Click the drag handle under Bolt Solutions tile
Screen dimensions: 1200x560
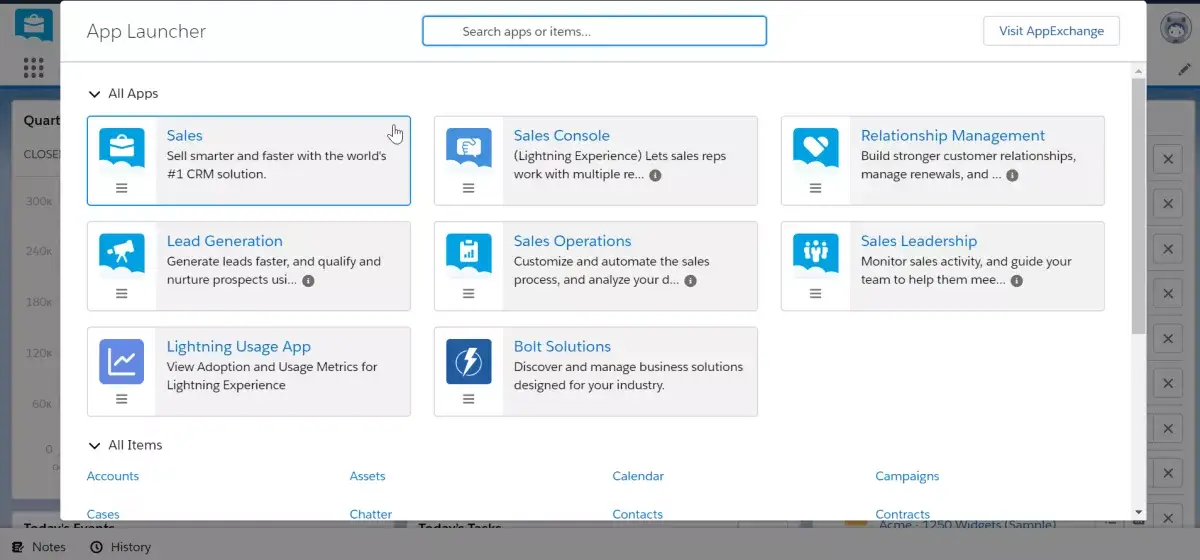pos(469,399)
